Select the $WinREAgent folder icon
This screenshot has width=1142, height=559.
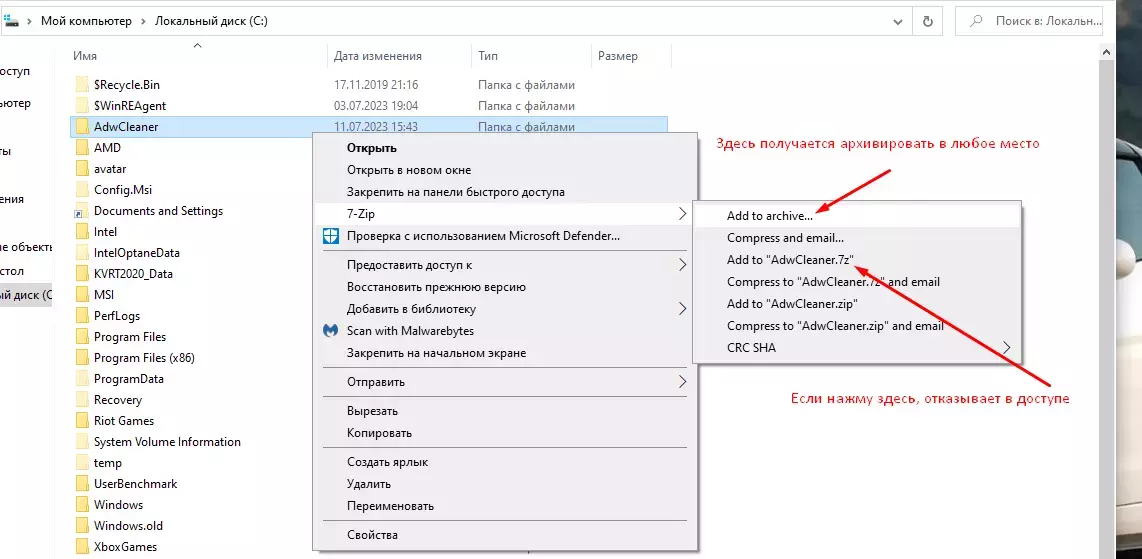(x=81, y=106)
